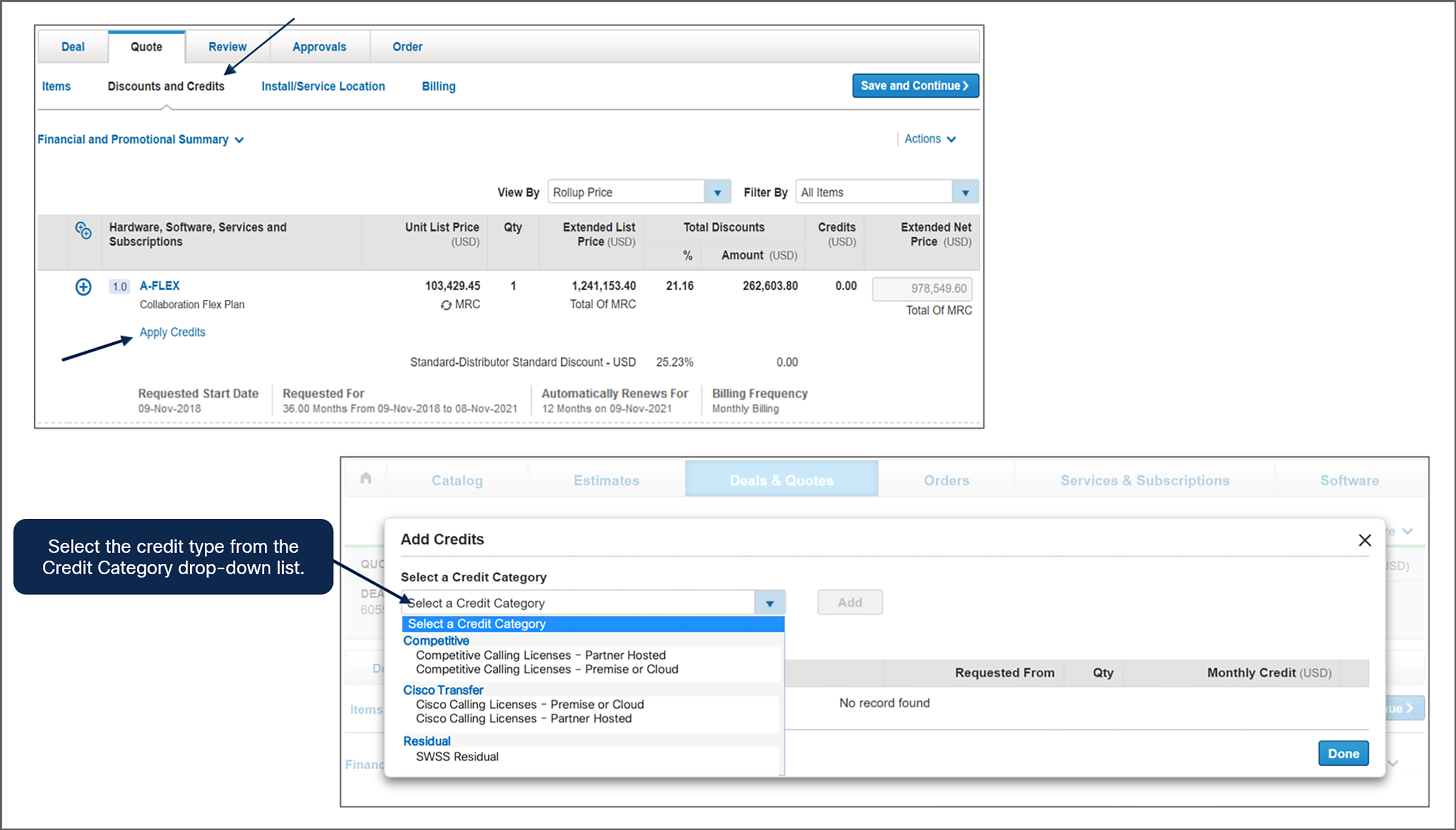This screenshot has width=1456, height=830.
Task: Click the 'Monthly Credit (USD)' column header
Action: tap(1269, 673)
